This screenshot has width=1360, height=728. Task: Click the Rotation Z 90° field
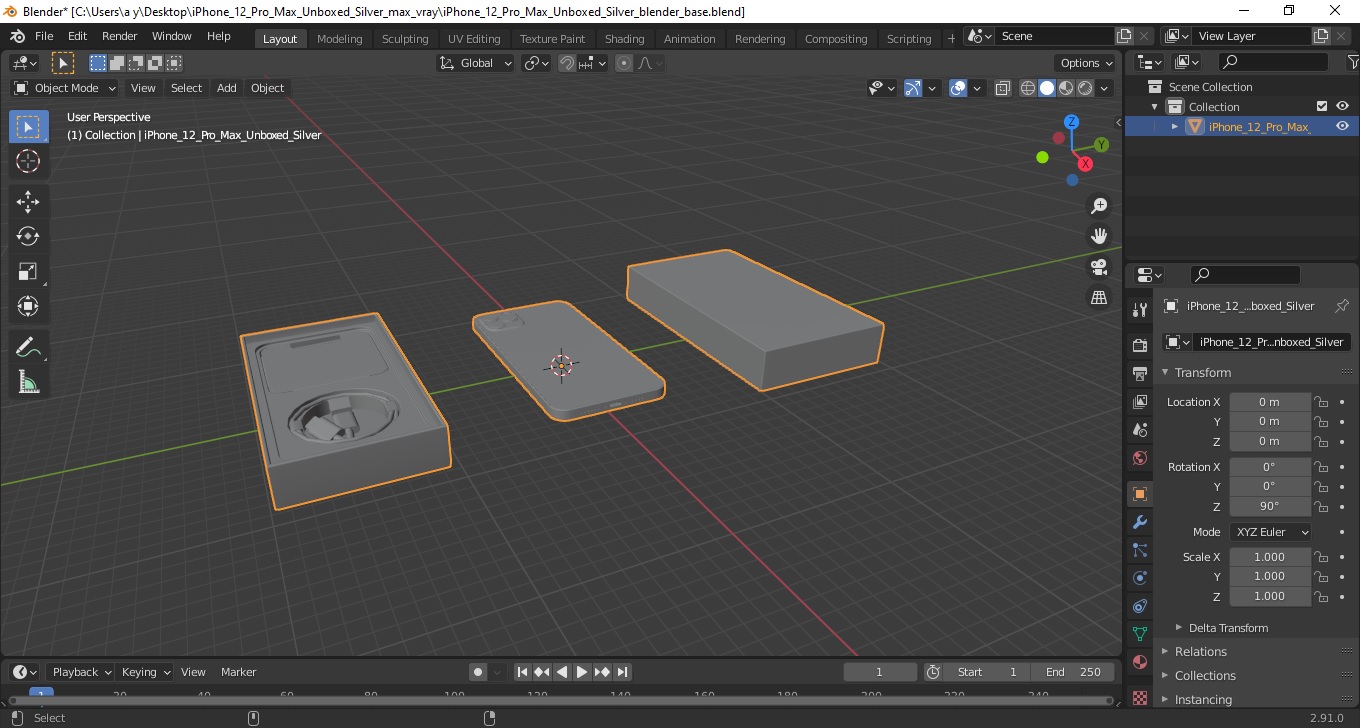(x=1270, y=506)
